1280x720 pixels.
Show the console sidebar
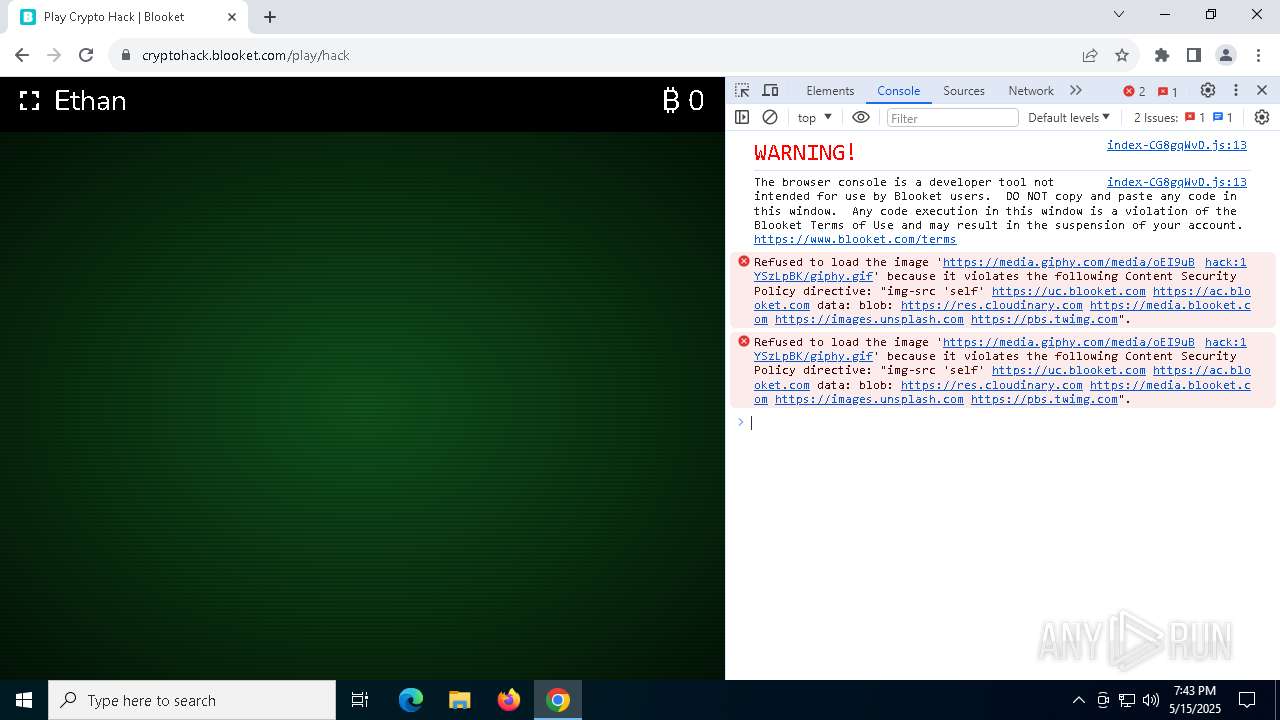(742, 117)
